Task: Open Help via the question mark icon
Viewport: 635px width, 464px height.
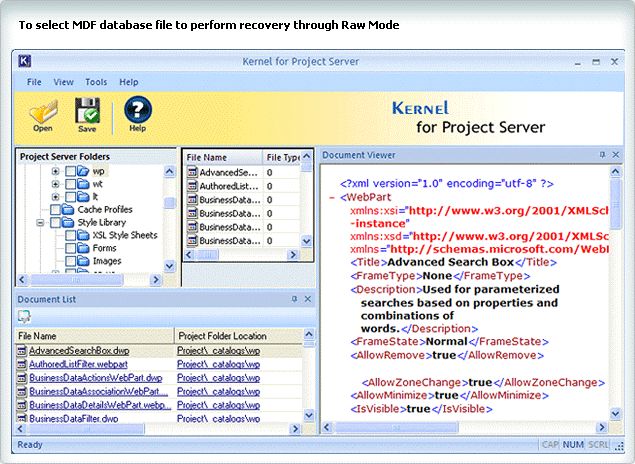Action: tap(137, 110)
